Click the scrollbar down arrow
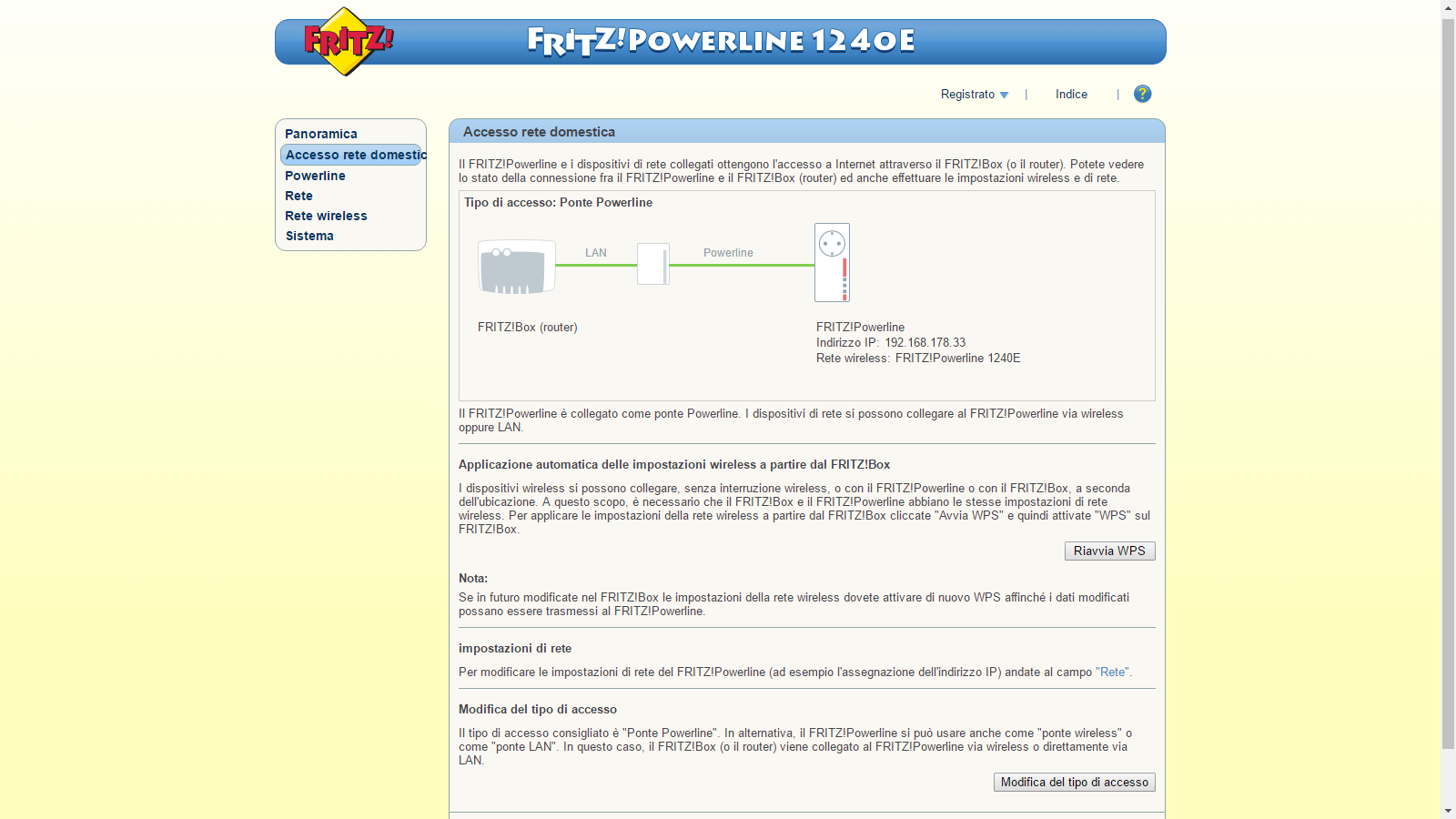The image size is (1456, 819). point(1448,811)
